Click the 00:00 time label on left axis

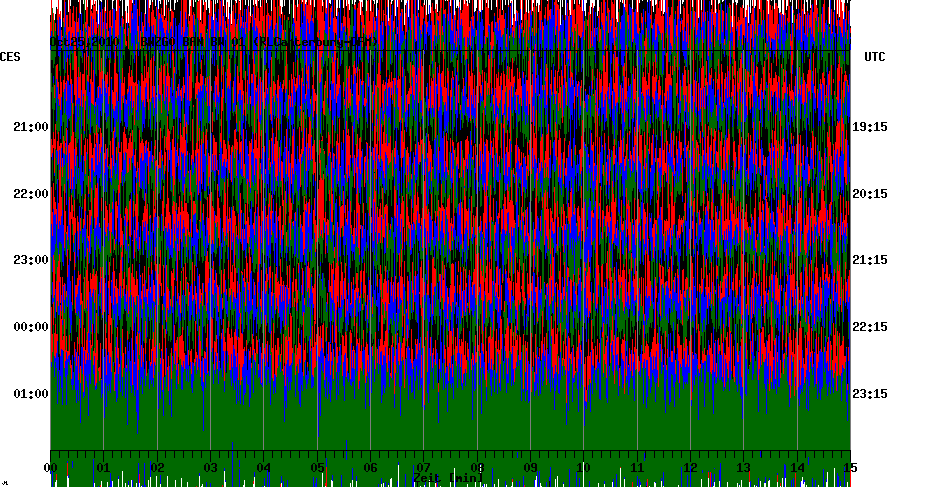(x=30, y=327)
